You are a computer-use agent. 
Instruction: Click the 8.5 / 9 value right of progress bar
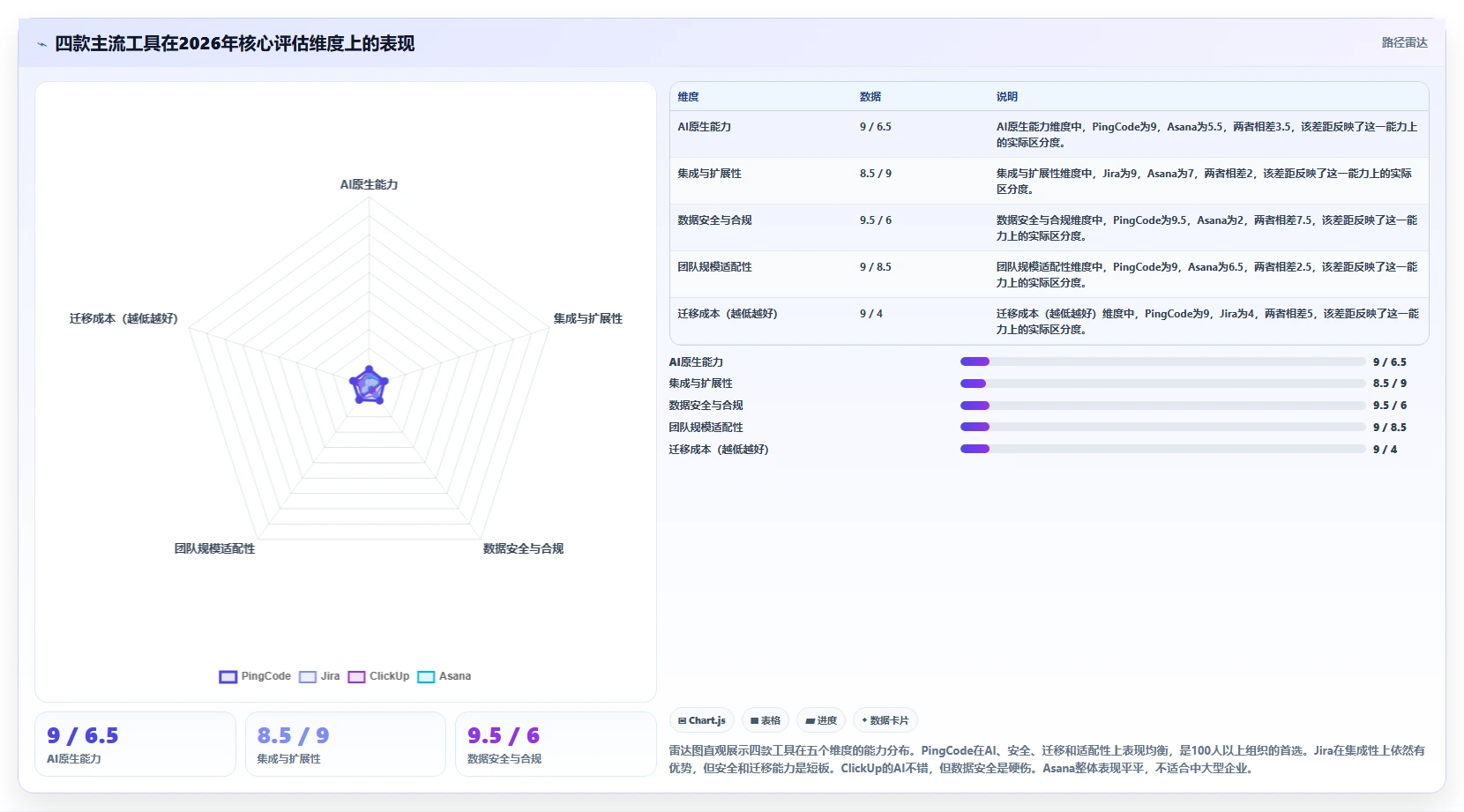tap(1390, 384)
